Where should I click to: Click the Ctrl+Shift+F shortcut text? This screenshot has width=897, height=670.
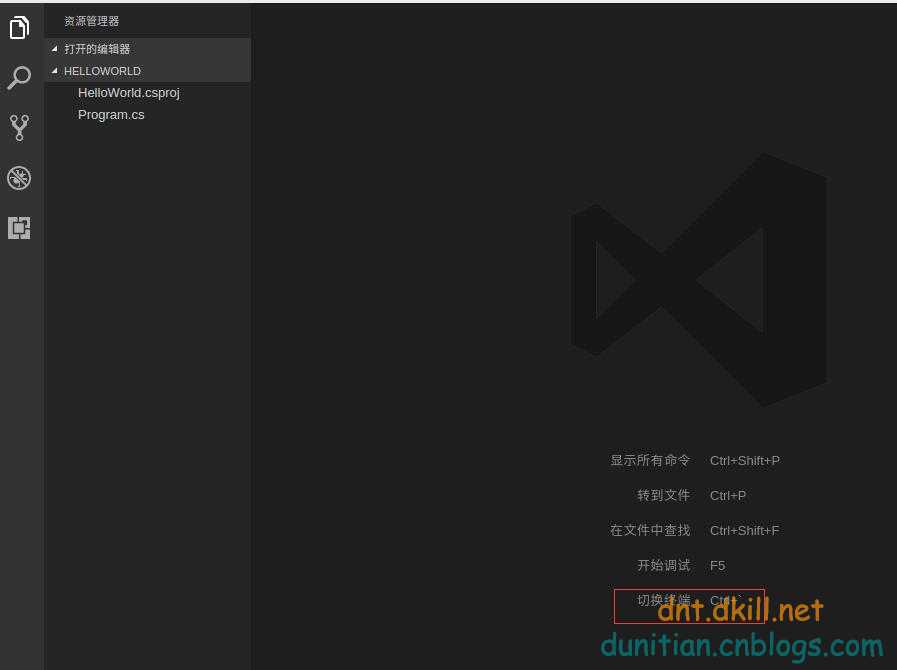point(744,530)
